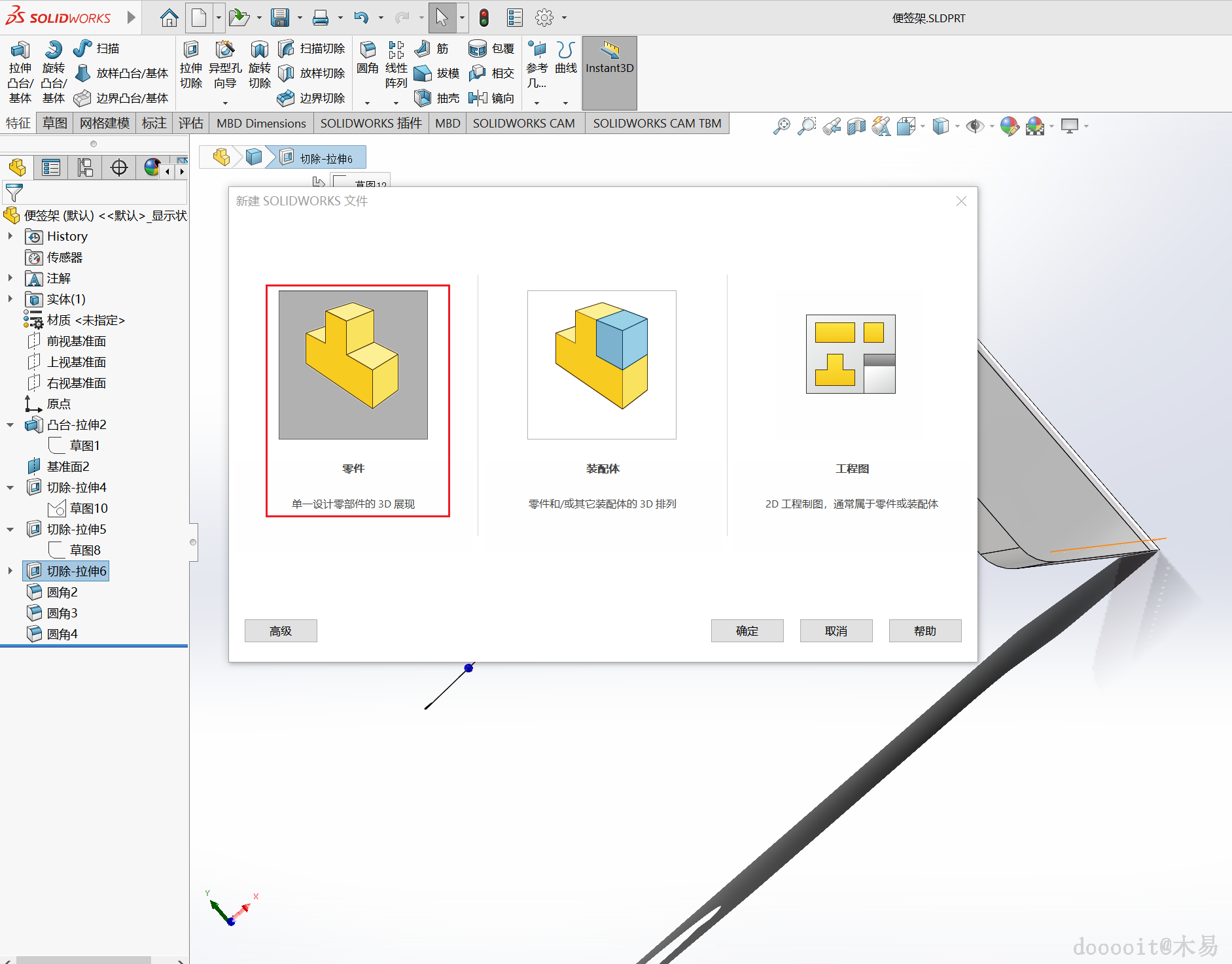Select the 旋转切除 revolved cut tool

click(260, 65)
